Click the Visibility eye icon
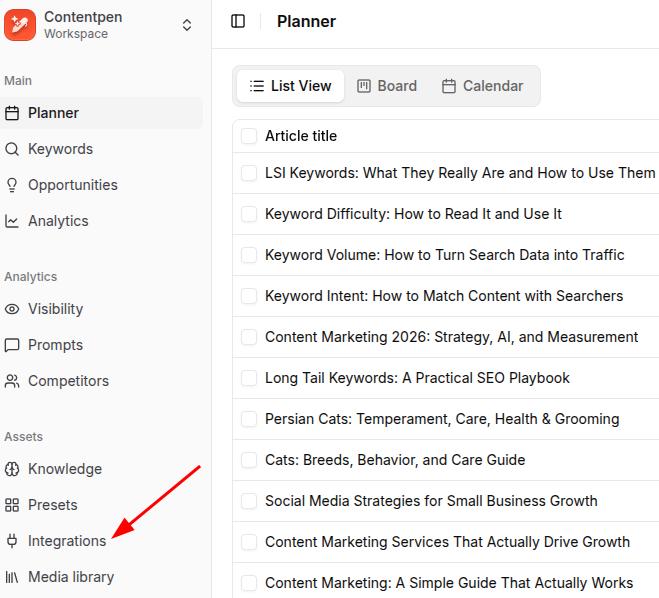The height and width of the screenshot is (598, 659). (x=12, y=309)
